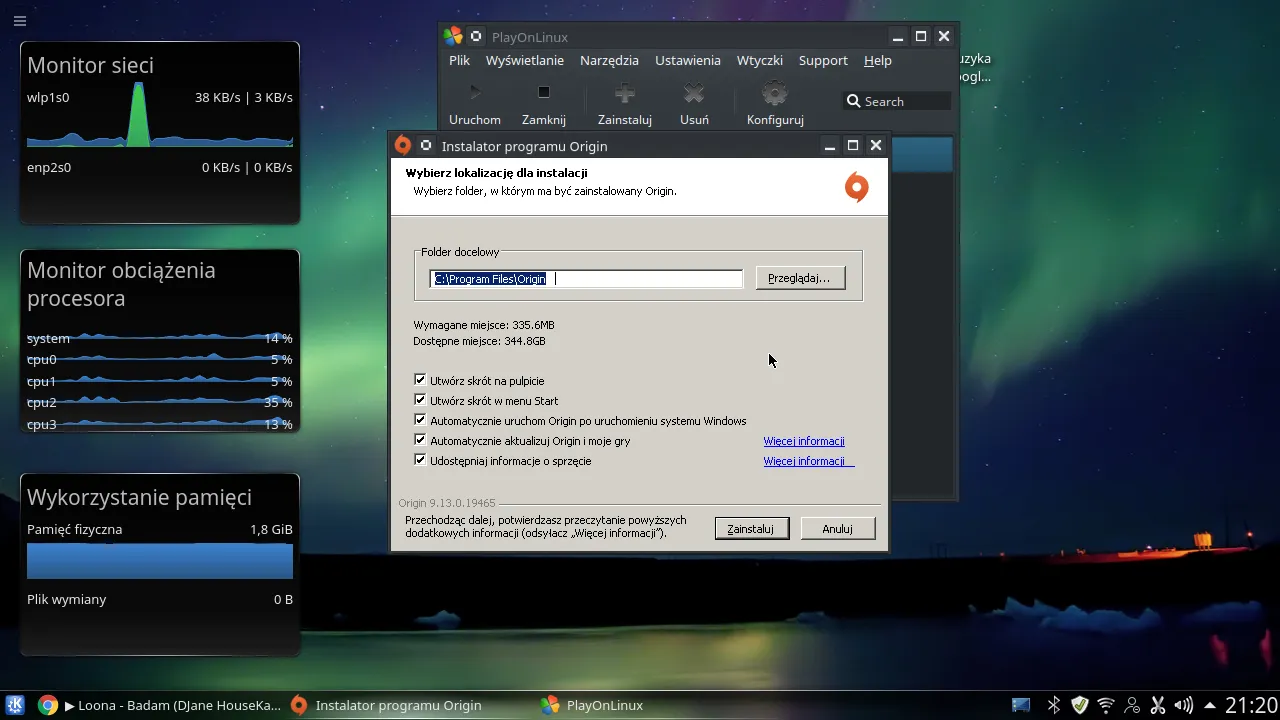Screen dimensions: 1280x720
Task: Click the Origin 9.13.0.19465 version text
Action: [x=447, y=503]
